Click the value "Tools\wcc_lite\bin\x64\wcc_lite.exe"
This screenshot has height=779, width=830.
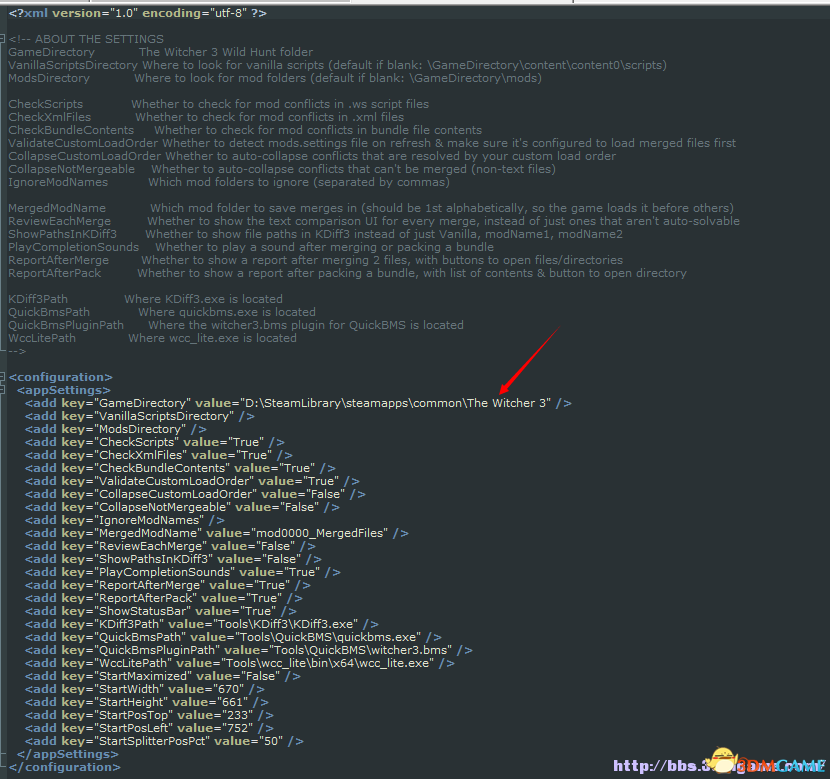327,663
